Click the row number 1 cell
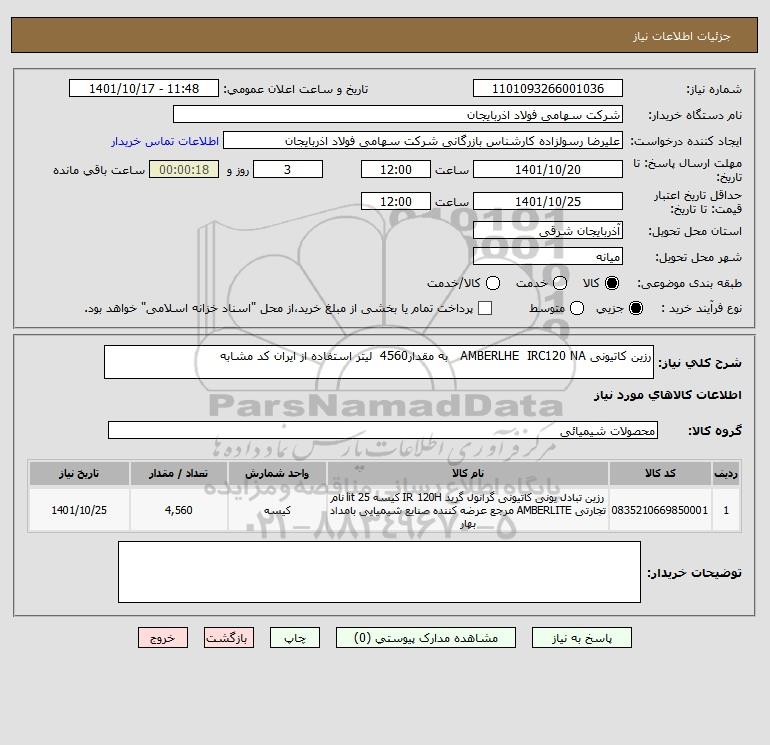 coord(726,510)
